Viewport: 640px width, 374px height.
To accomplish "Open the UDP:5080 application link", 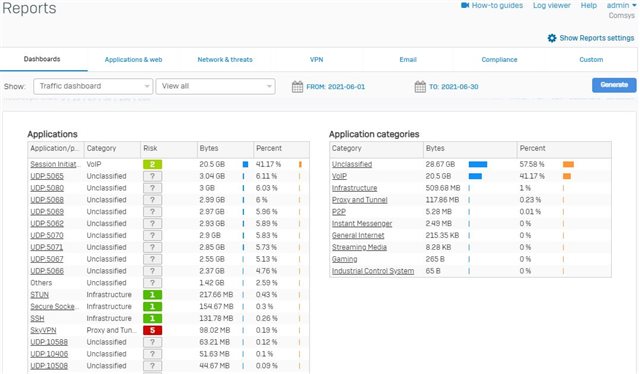I will click(47, 188).
